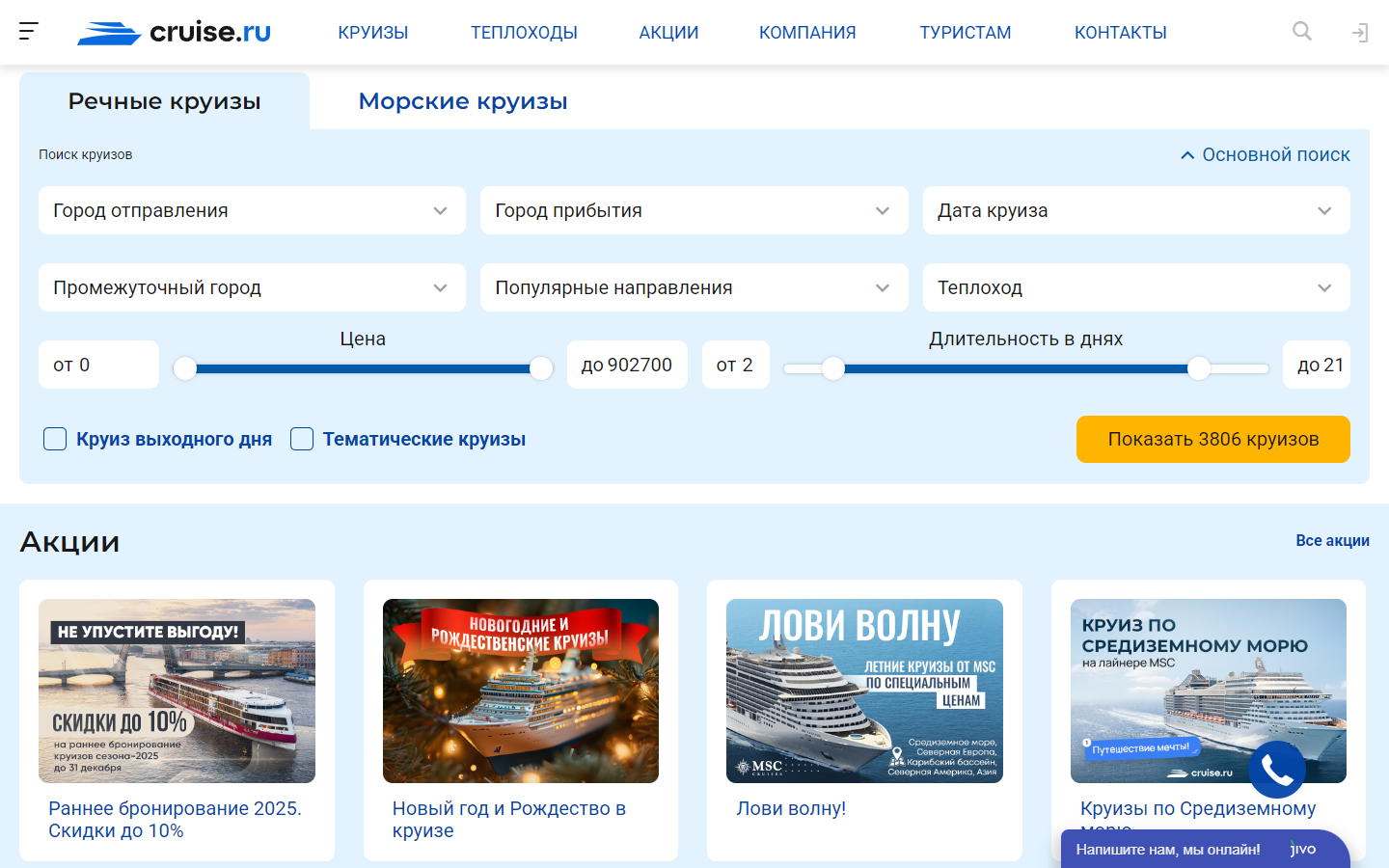Click the login door icon
1389x868 pixels.
pos(1360,33)
